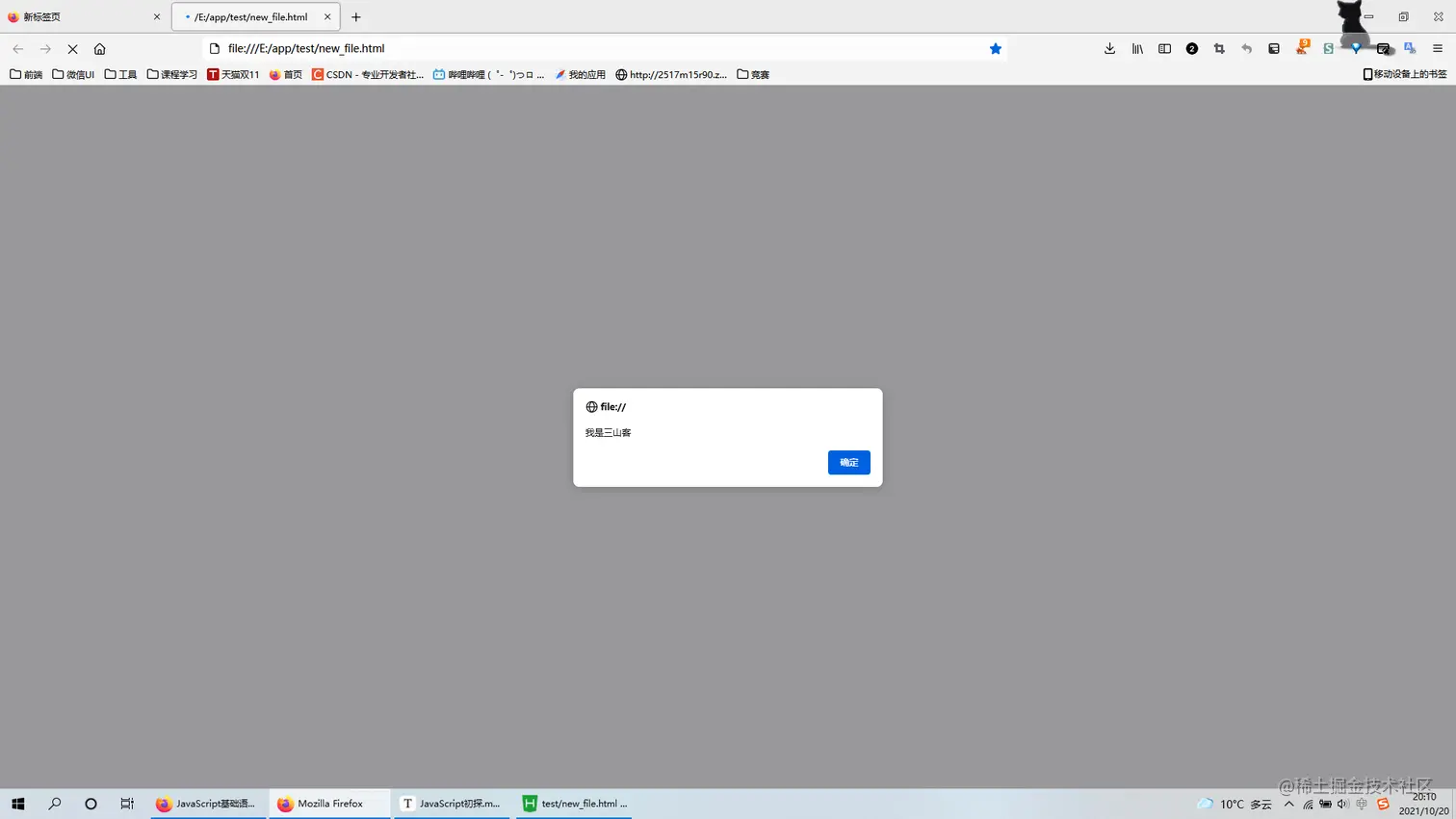Screen dimensions: 1456x819
Task: Switch to Typora JavaScript初探 taskbar window
Action: point(452,804)
